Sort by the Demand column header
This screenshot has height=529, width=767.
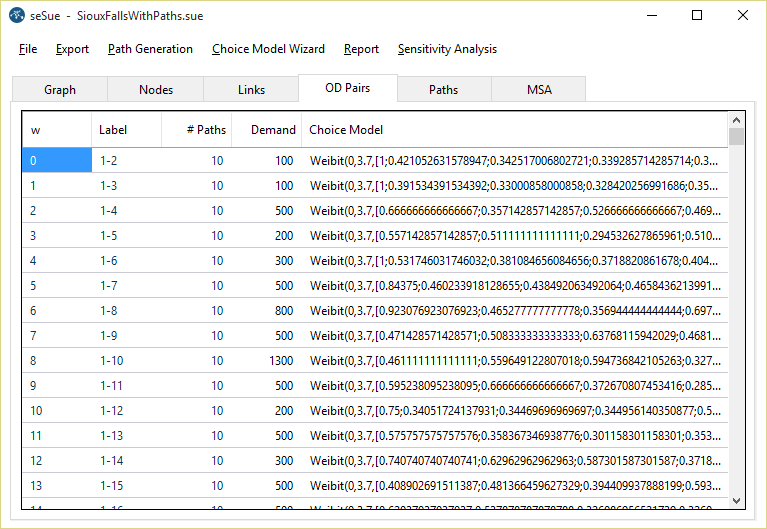[x=273, y=130]
